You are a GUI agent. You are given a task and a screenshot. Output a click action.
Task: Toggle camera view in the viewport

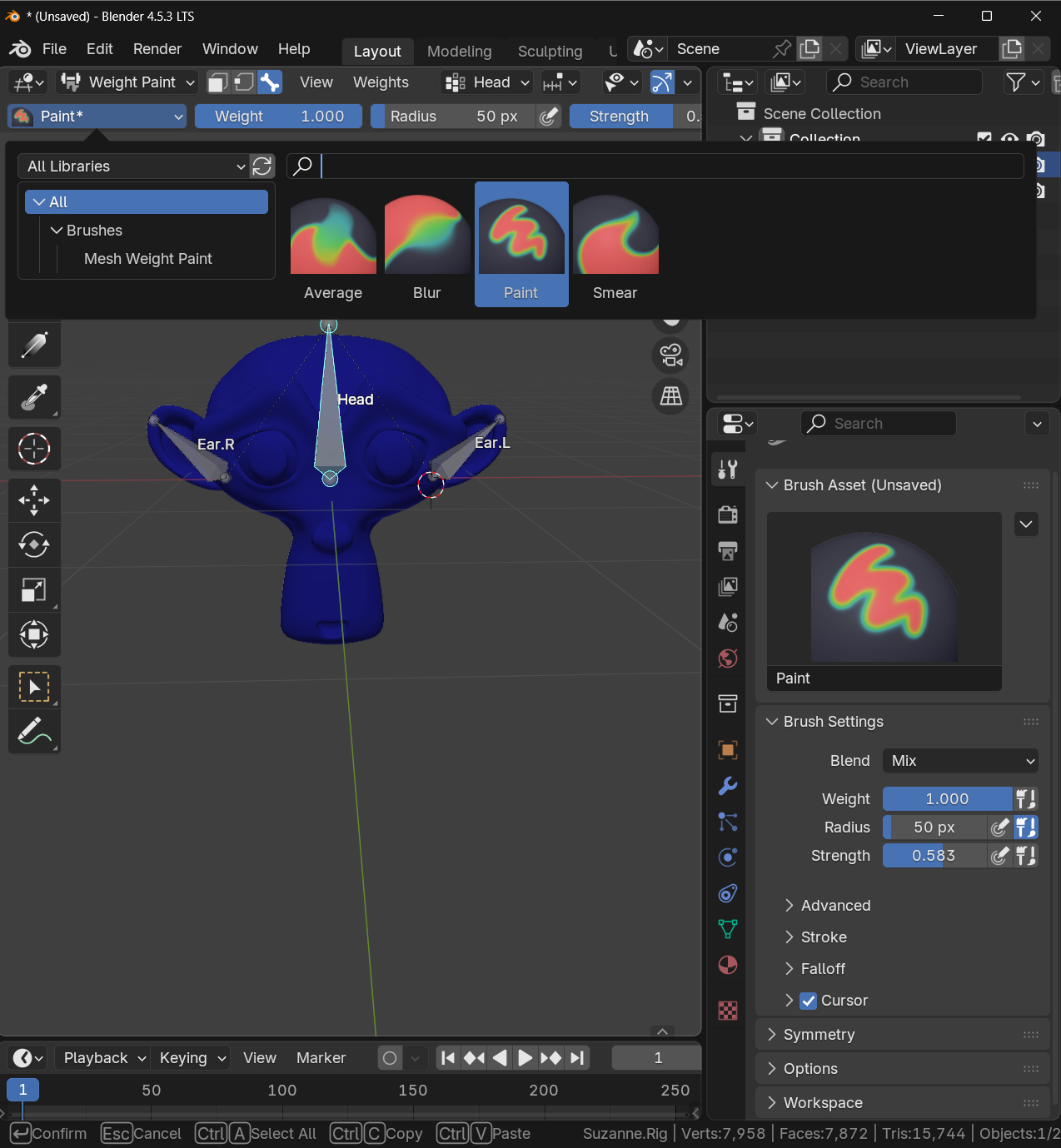tap(671, 355)
